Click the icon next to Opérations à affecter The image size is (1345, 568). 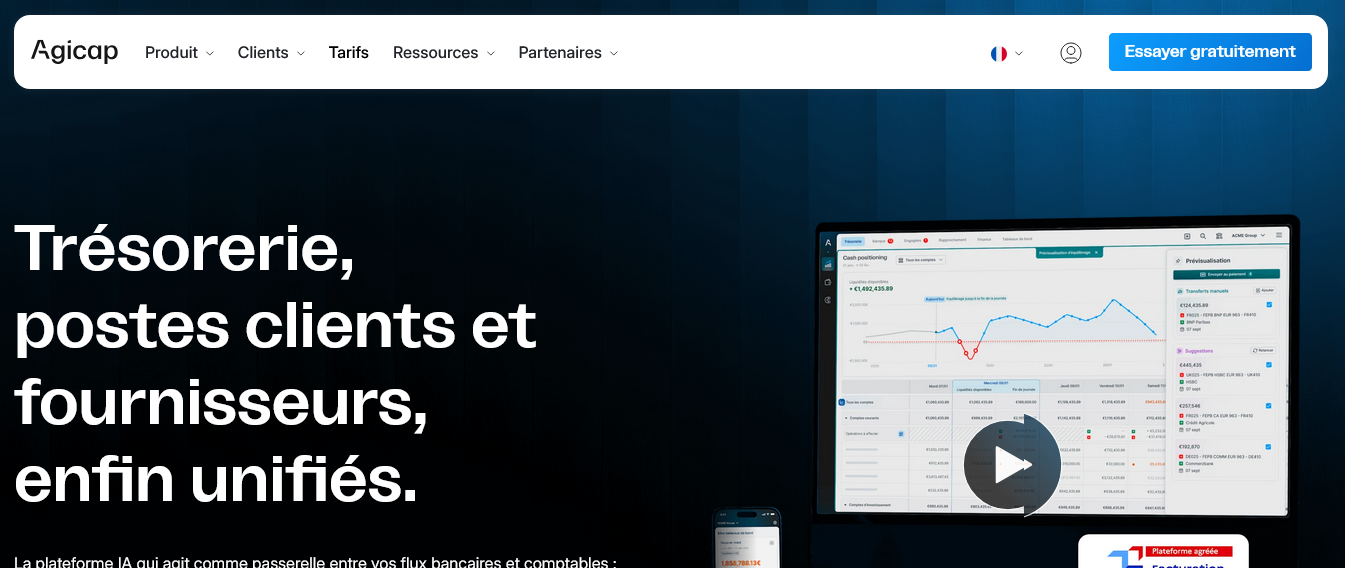click(x=901, y=434)
